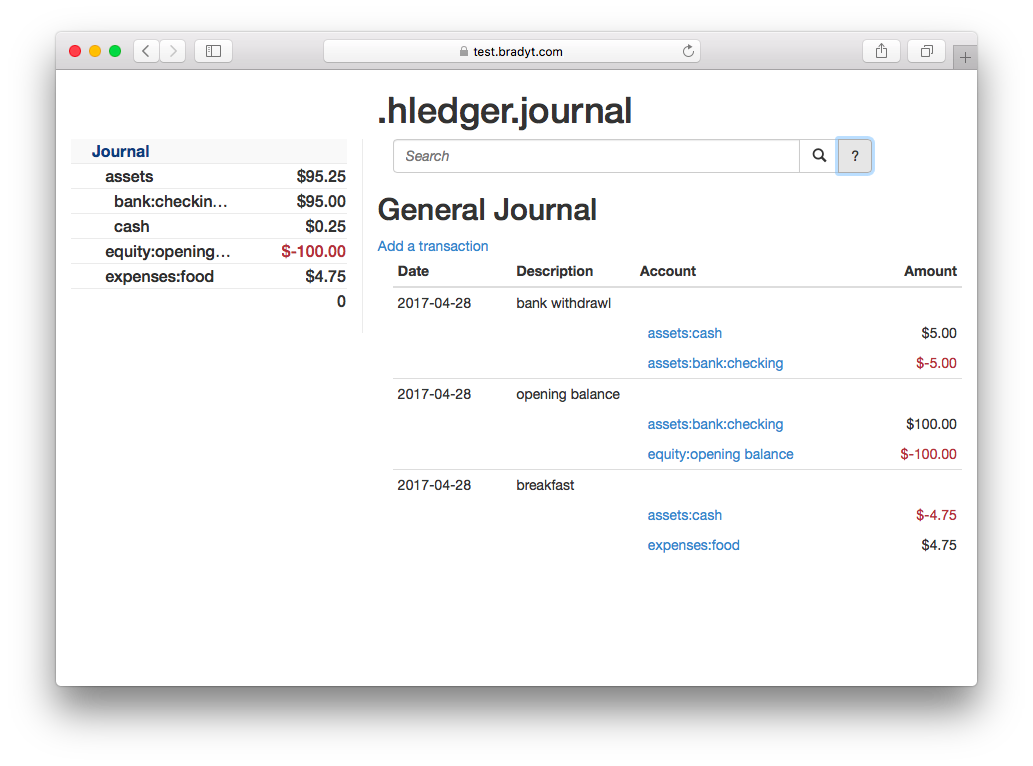This screenshot has height=766, width=1033.
Task: Click the Description column header
Action: point(555,271)
